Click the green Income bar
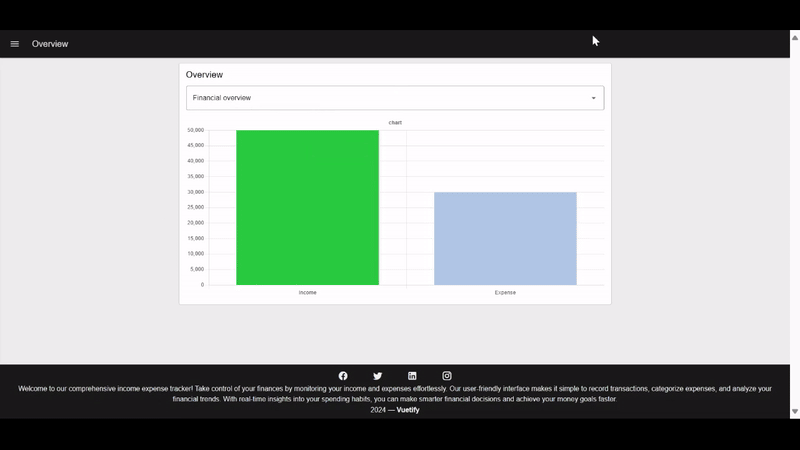 (307, 208)
